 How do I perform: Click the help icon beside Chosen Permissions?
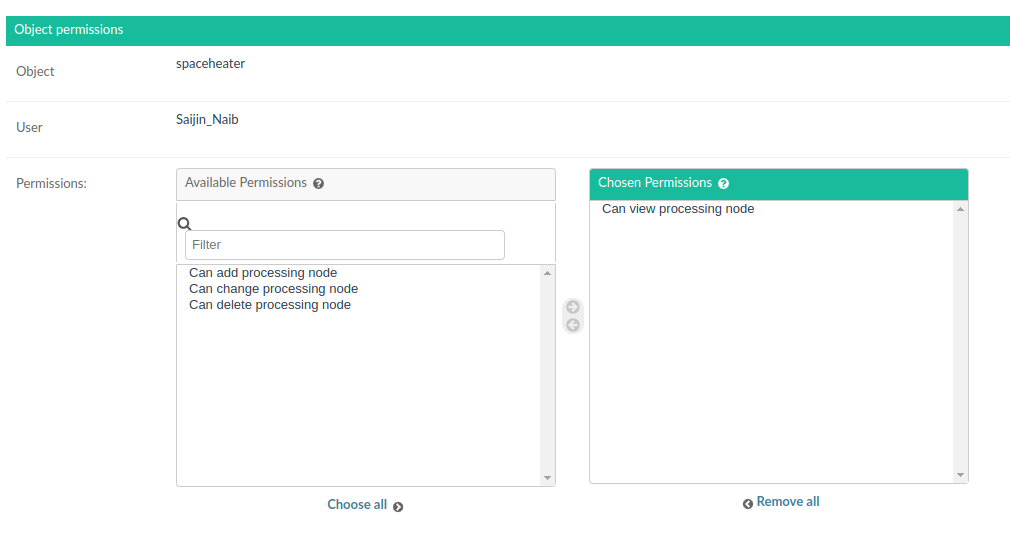724,184
